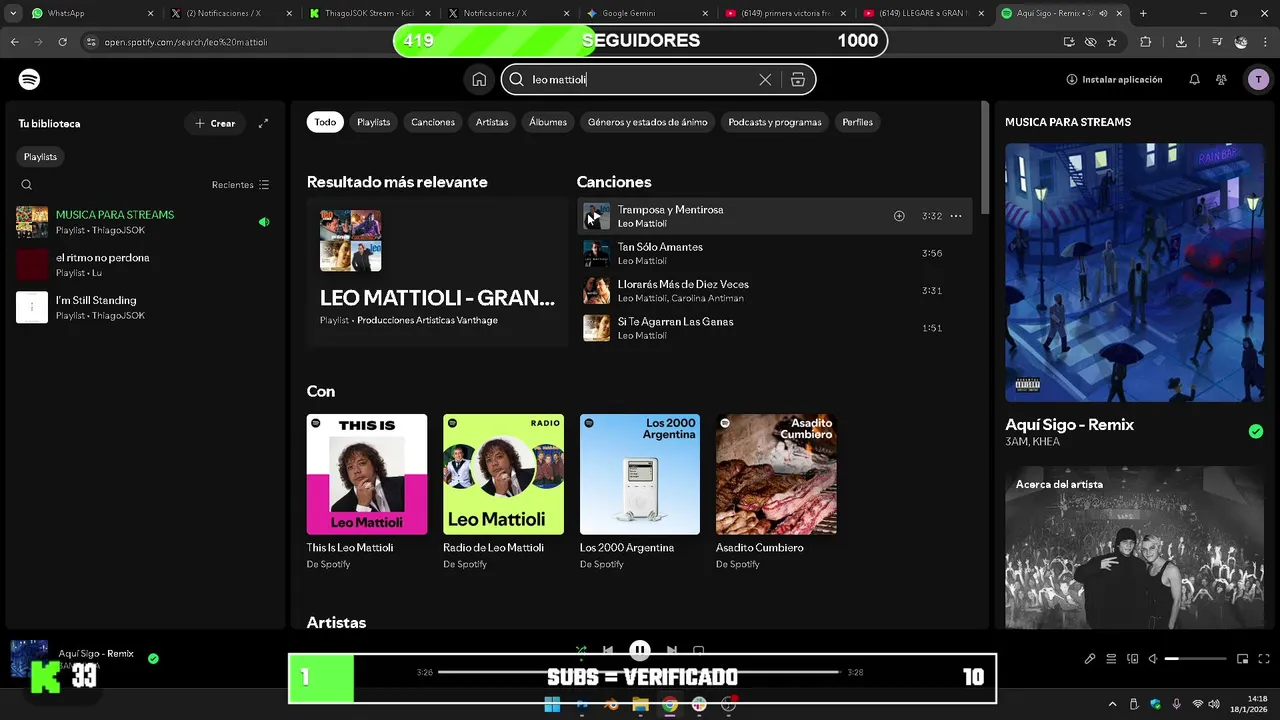The image size is (1280, 720).
Task: Clear the search field with X
Action: pyautogui.click(x=765, y=79)
